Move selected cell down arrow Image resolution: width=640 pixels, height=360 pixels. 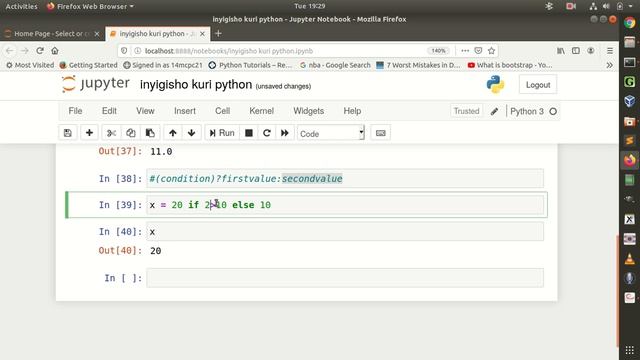(x=191, y=133)
